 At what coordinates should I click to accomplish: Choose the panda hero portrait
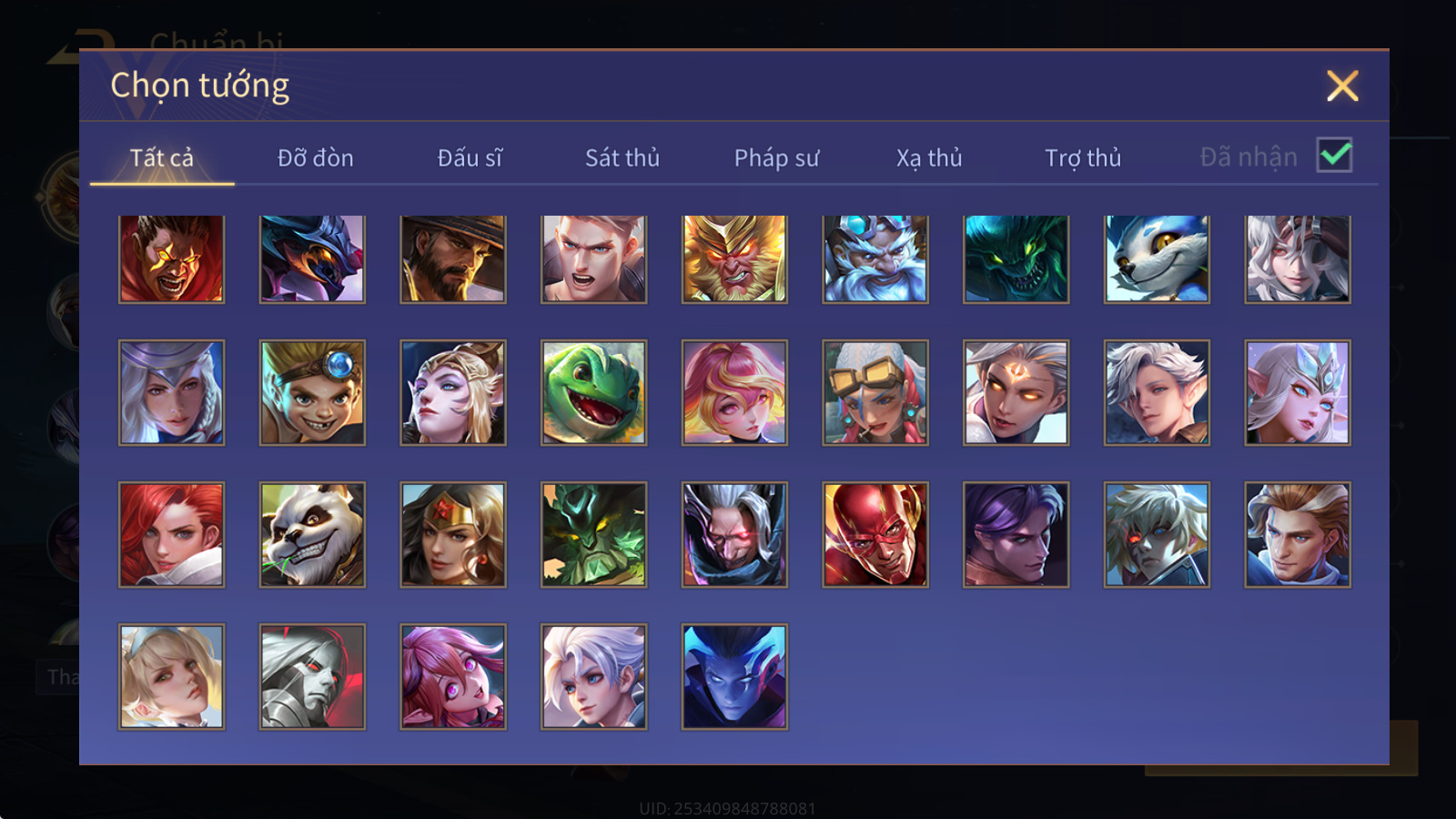click(x=312, y=535)
